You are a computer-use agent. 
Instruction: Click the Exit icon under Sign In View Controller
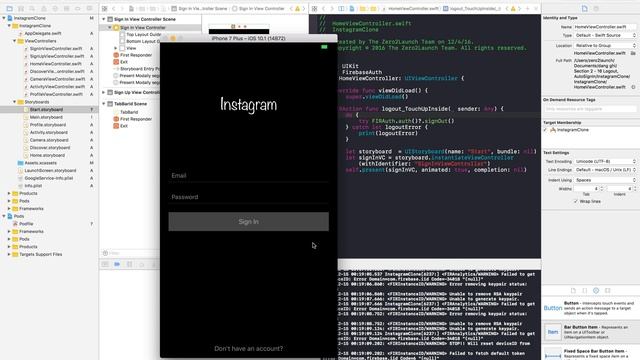point(116,62)
